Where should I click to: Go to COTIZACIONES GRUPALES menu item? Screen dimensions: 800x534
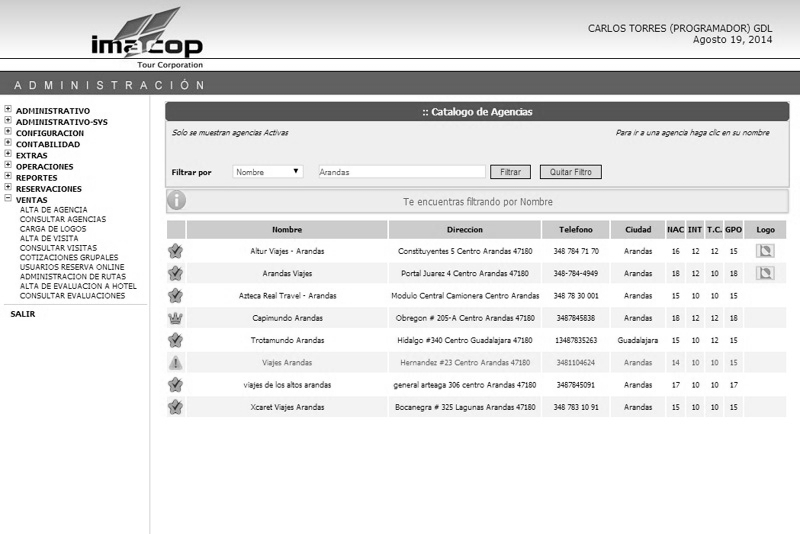pyautogui.click(x=71, y=257)
